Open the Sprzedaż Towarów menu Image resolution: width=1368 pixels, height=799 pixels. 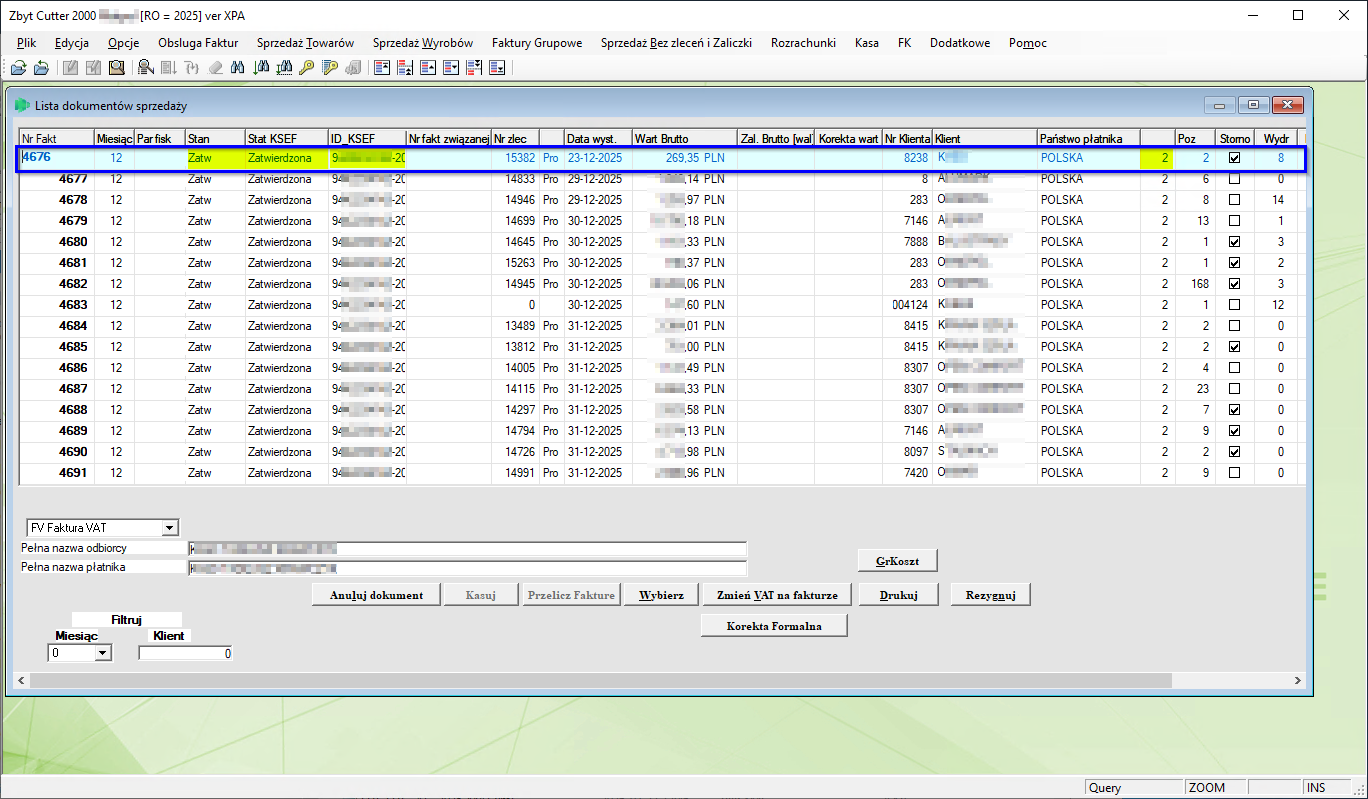coord(305,43)
